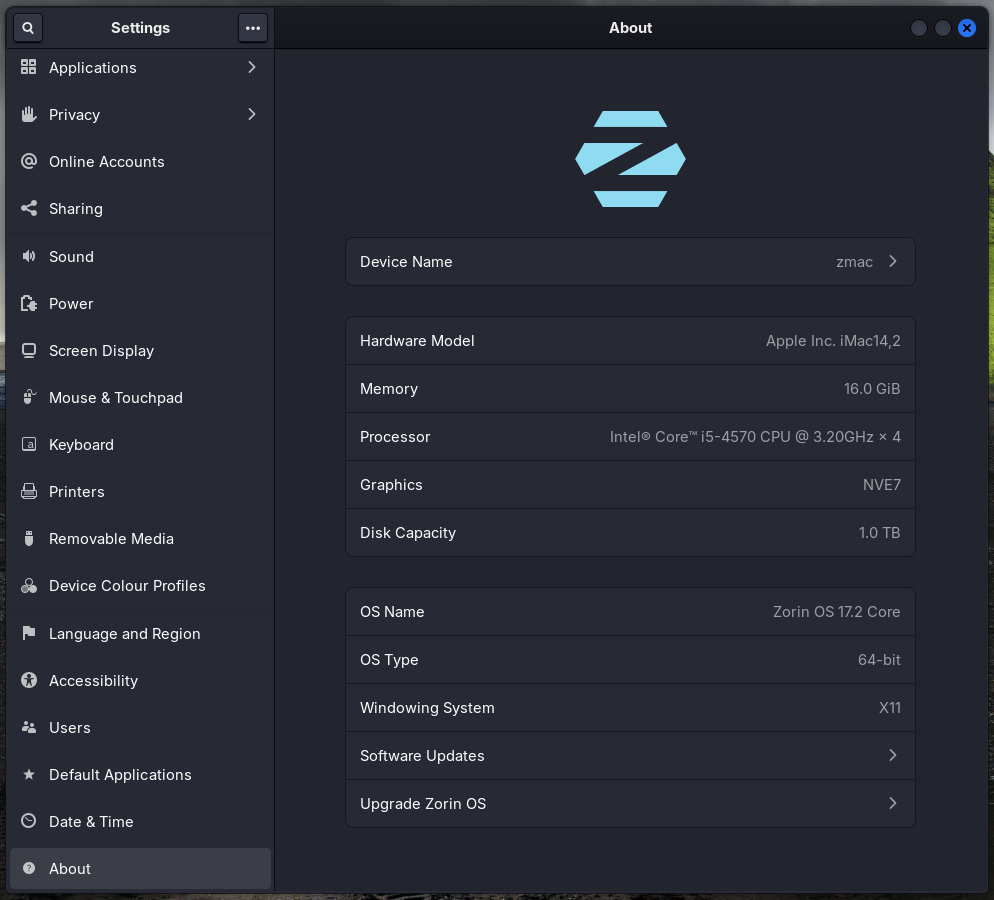Image resolution: width=994 pixels, height=900 pixels.
Task: Click the Mouse & Touchpad icon
Action: coord(29,397)
